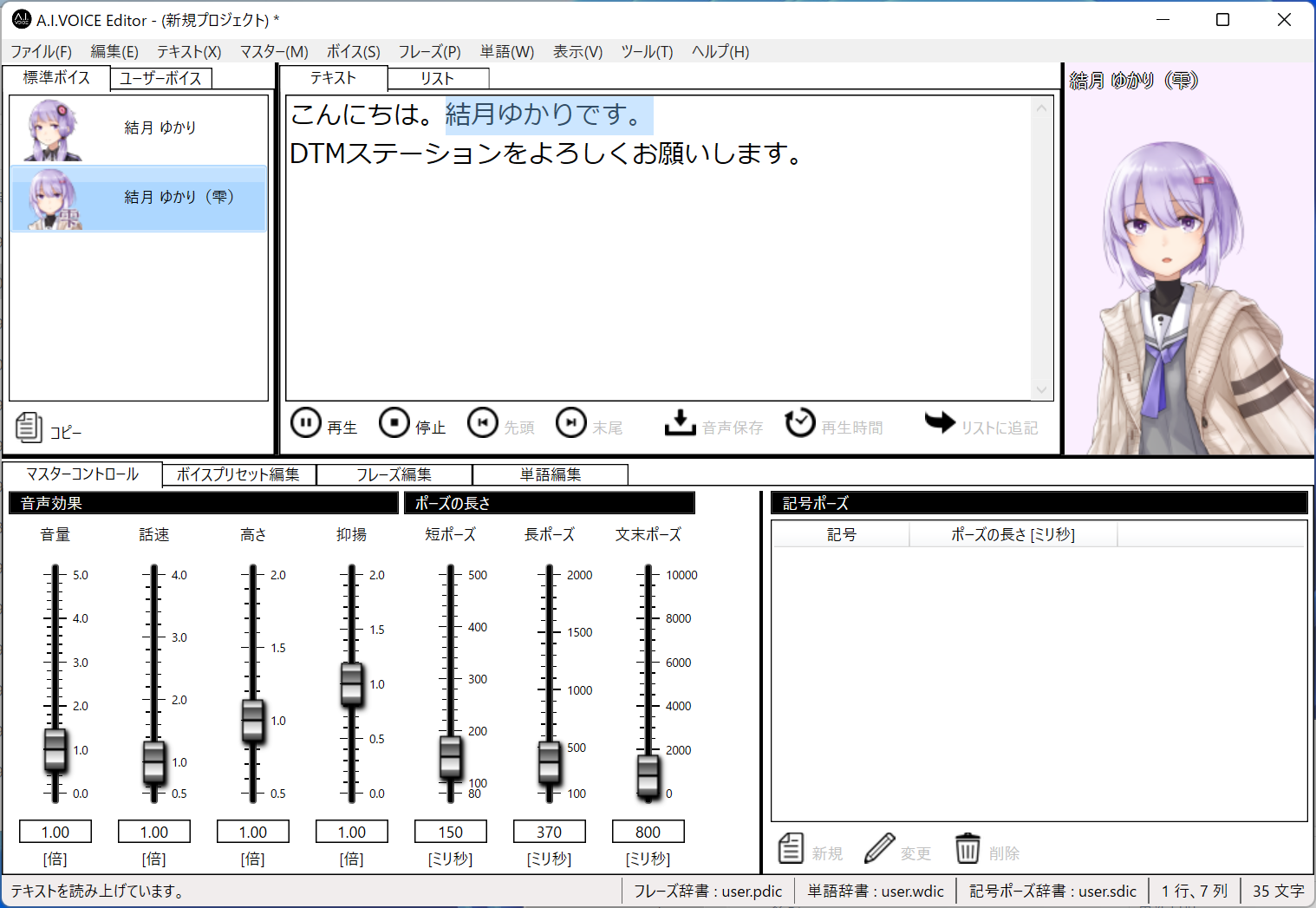Viewport: 1316px width, 908px height.
Task: Click the 変更 pencil icon
Action: tap(879, 848)
